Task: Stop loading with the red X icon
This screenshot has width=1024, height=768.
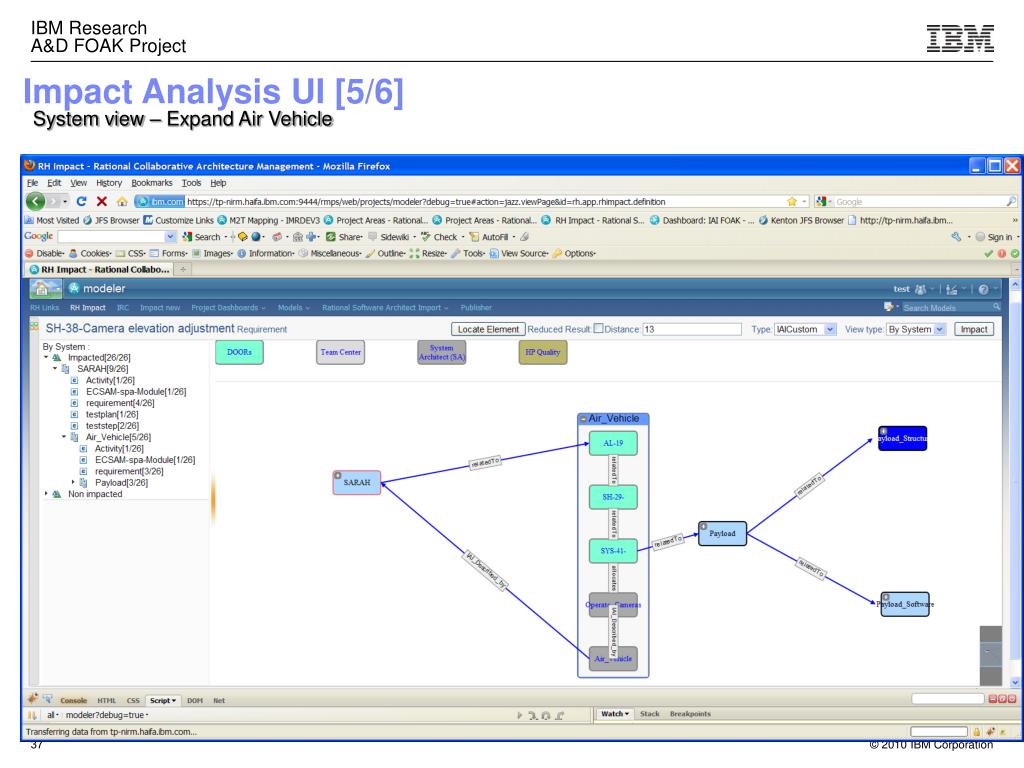Action: point(102,202)
